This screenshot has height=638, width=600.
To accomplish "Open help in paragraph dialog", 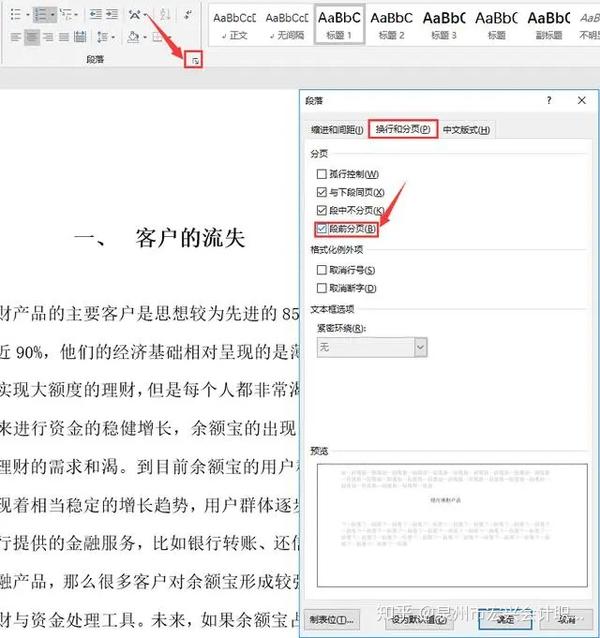I will pos(549,100).
